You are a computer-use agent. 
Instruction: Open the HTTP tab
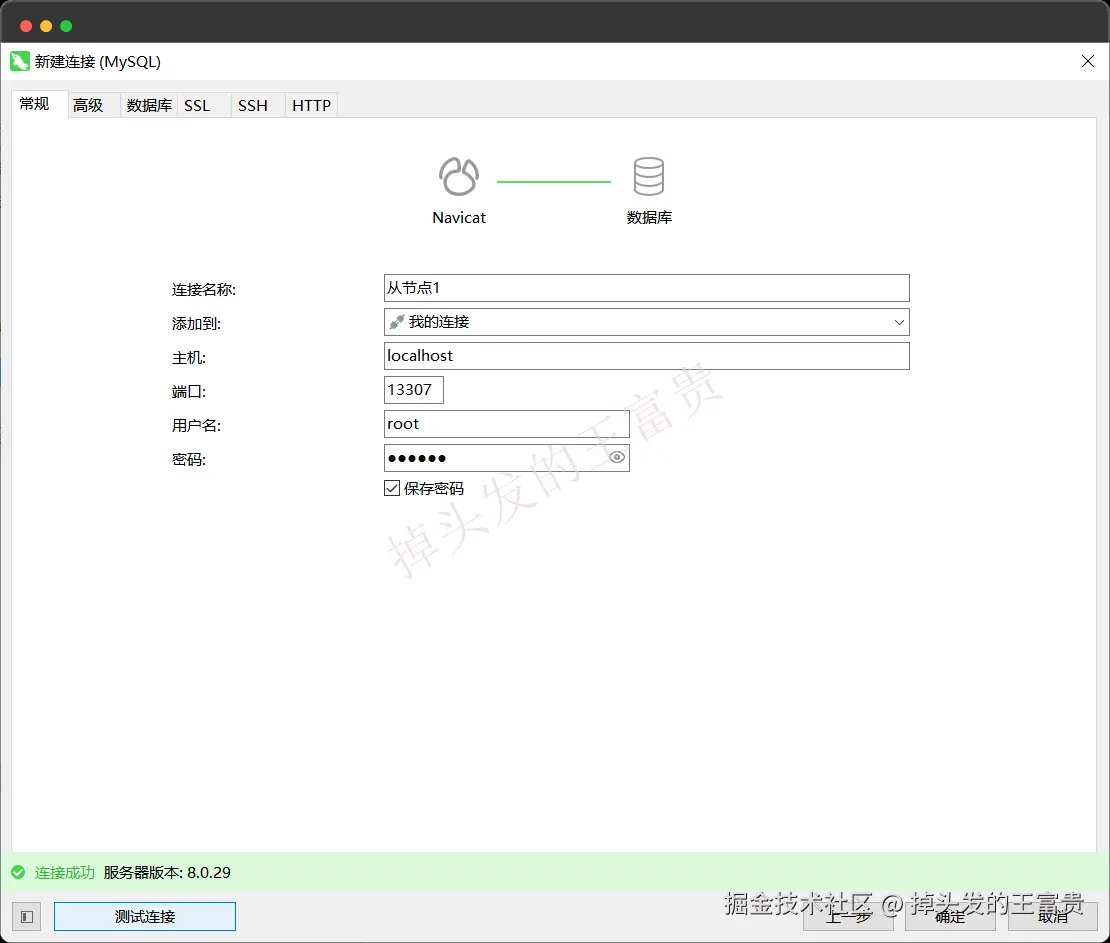coord(311,105)
